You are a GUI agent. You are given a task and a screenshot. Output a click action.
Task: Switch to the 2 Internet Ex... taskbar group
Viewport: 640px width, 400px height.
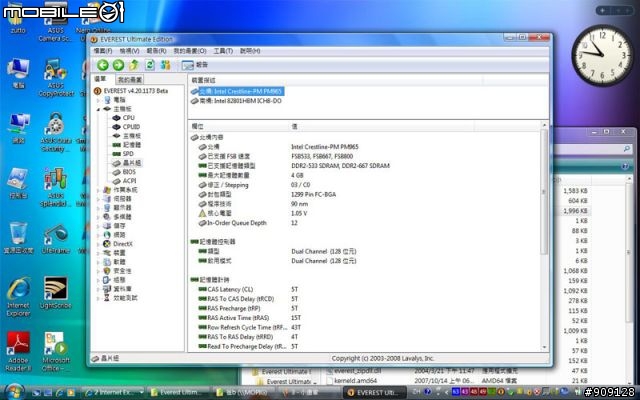113,392
